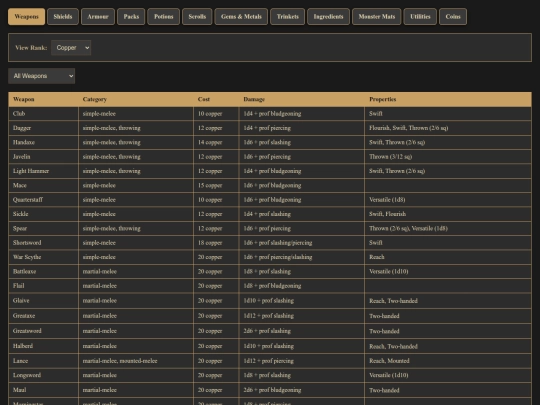Screen dimensions: 540x405
Task: Open the Armour tab
Action: pos(98,17)
